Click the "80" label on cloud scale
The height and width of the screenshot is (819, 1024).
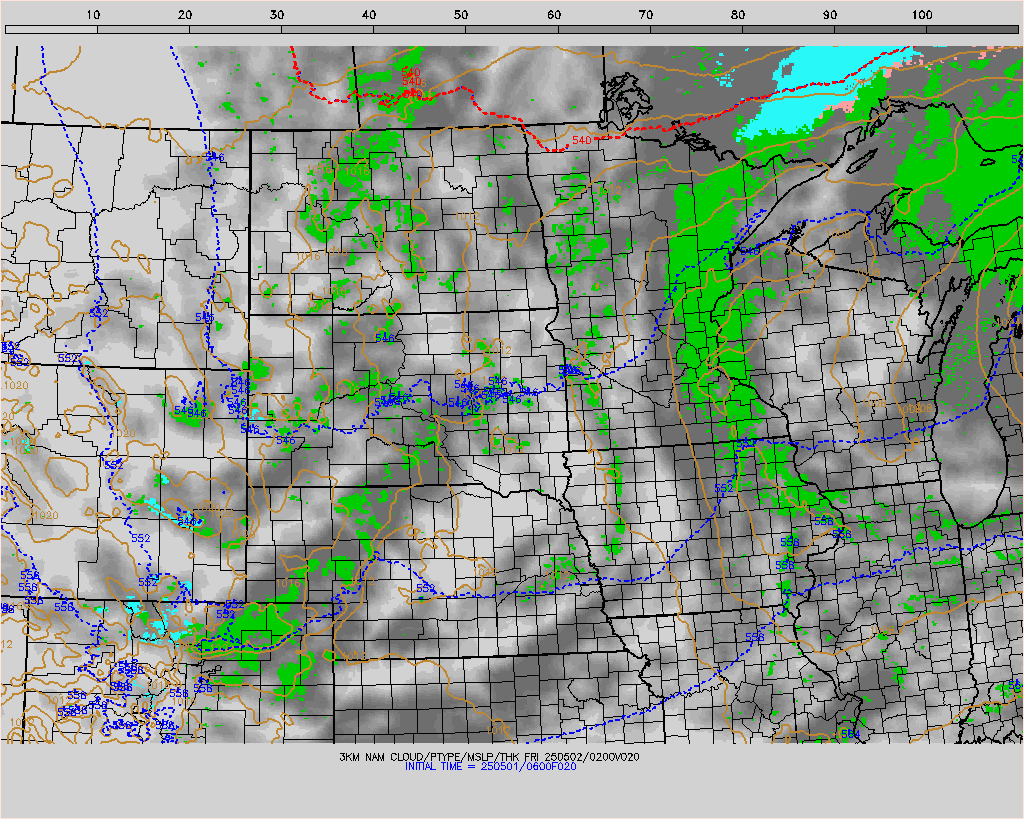point(738,15)
